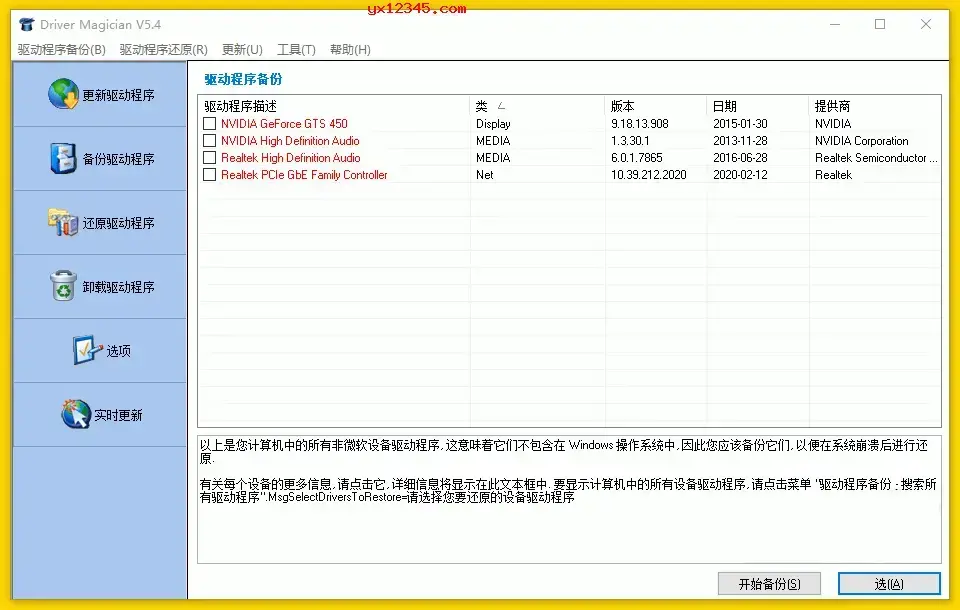Click the checklist icon for 选项
960x610 pixels.
pyautogui.click(x=87, y=350)
